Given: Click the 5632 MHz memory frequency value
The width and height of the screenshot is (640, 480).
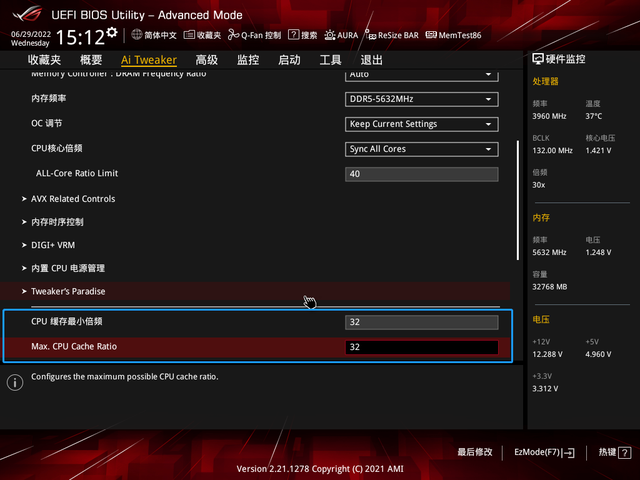Looking at the screenshot, I should pos(549,253).
